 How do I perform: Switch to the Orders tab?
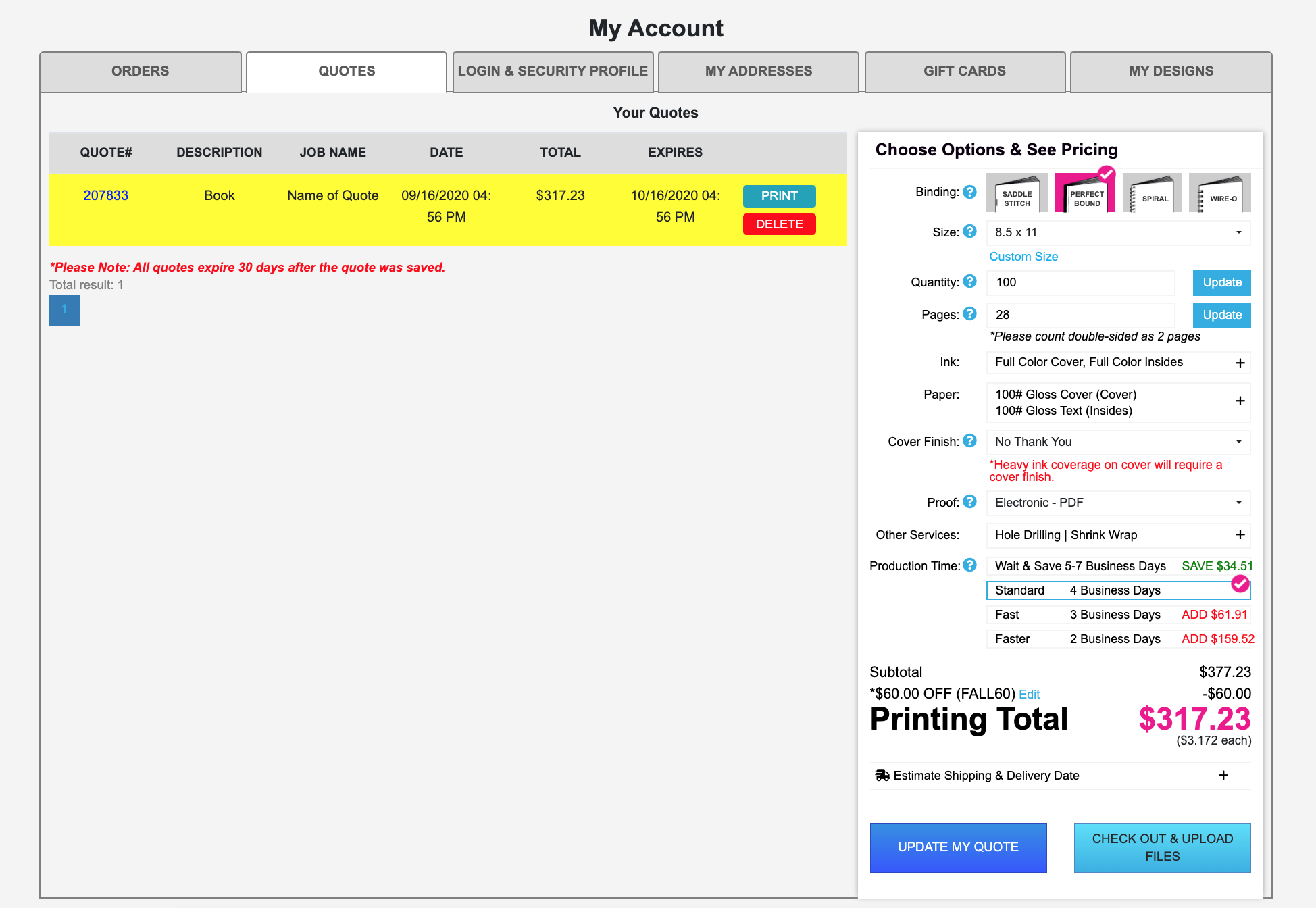coord(141,72)
